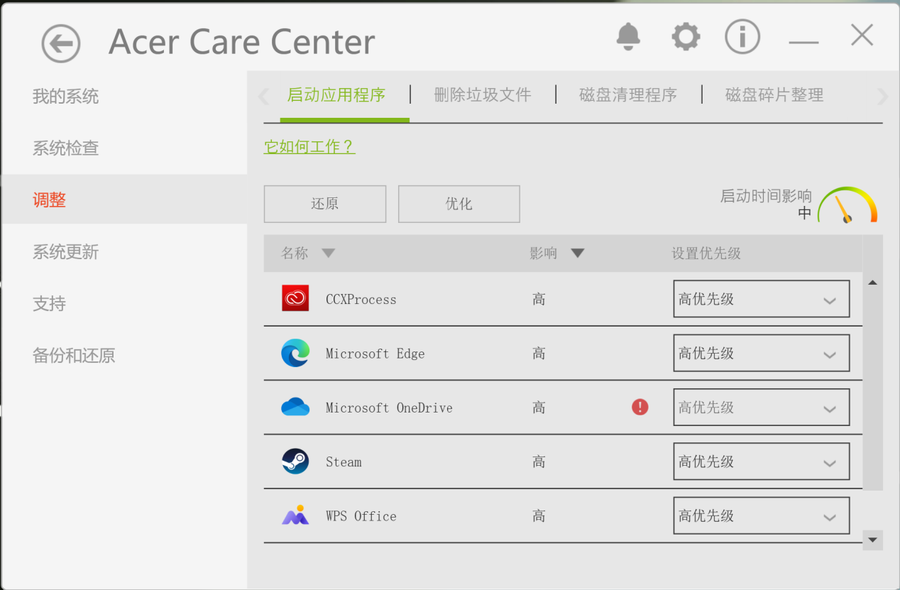Click the Steam app icon

pos(295,461)
